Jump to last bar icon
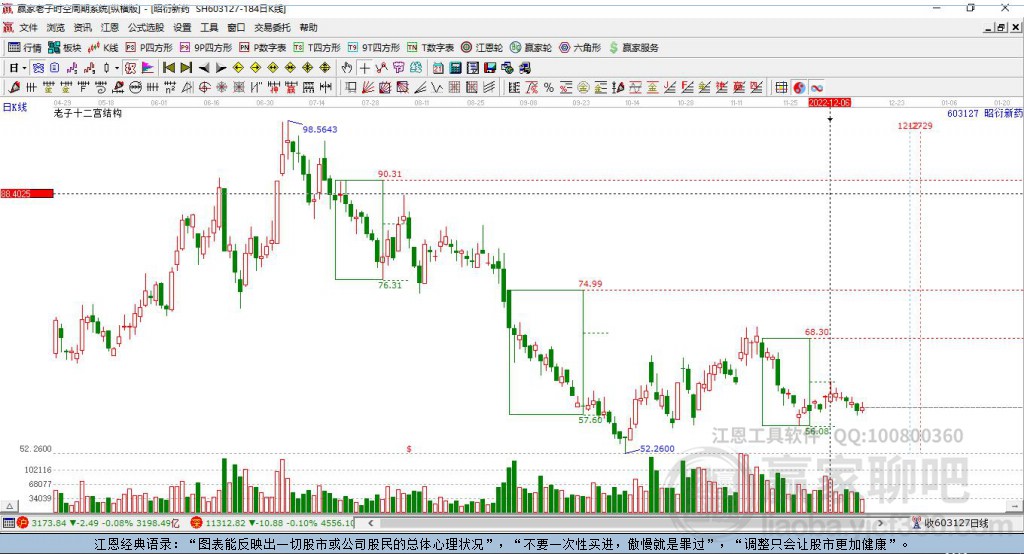This screenshot has height=554, width=1024. 186,68
